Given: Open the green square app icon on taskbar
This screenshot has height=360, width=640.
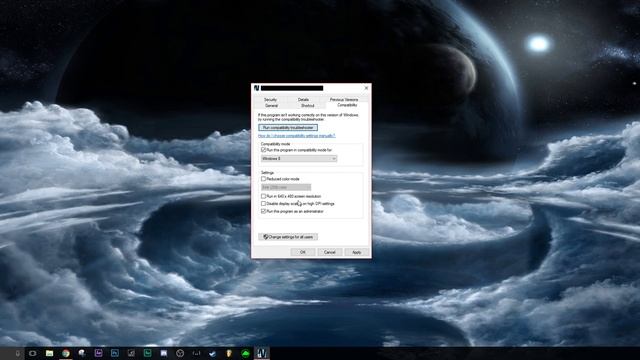Looking at the screenshot, I should [147, 353].
